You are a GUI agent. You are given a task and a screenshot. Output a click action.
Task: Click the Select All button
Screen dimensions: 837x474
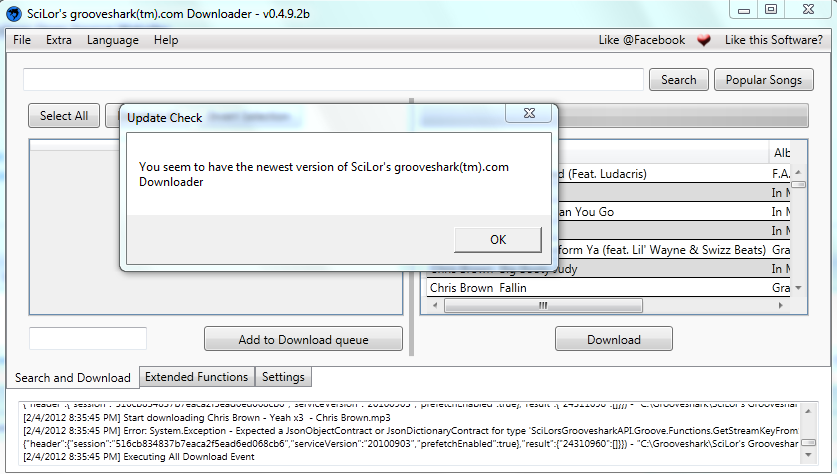point(64,116)
